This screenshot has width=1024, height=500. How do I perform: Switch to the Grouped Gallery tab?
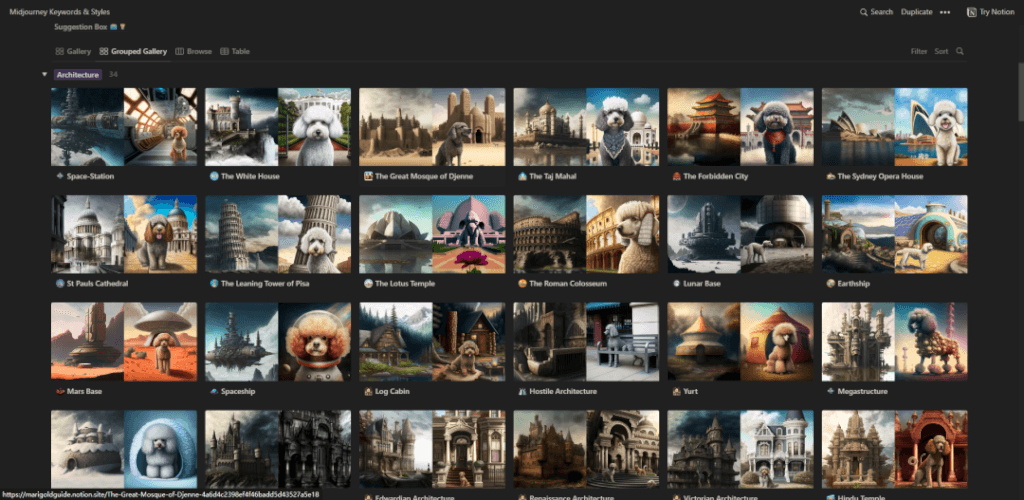pos(133,51)
